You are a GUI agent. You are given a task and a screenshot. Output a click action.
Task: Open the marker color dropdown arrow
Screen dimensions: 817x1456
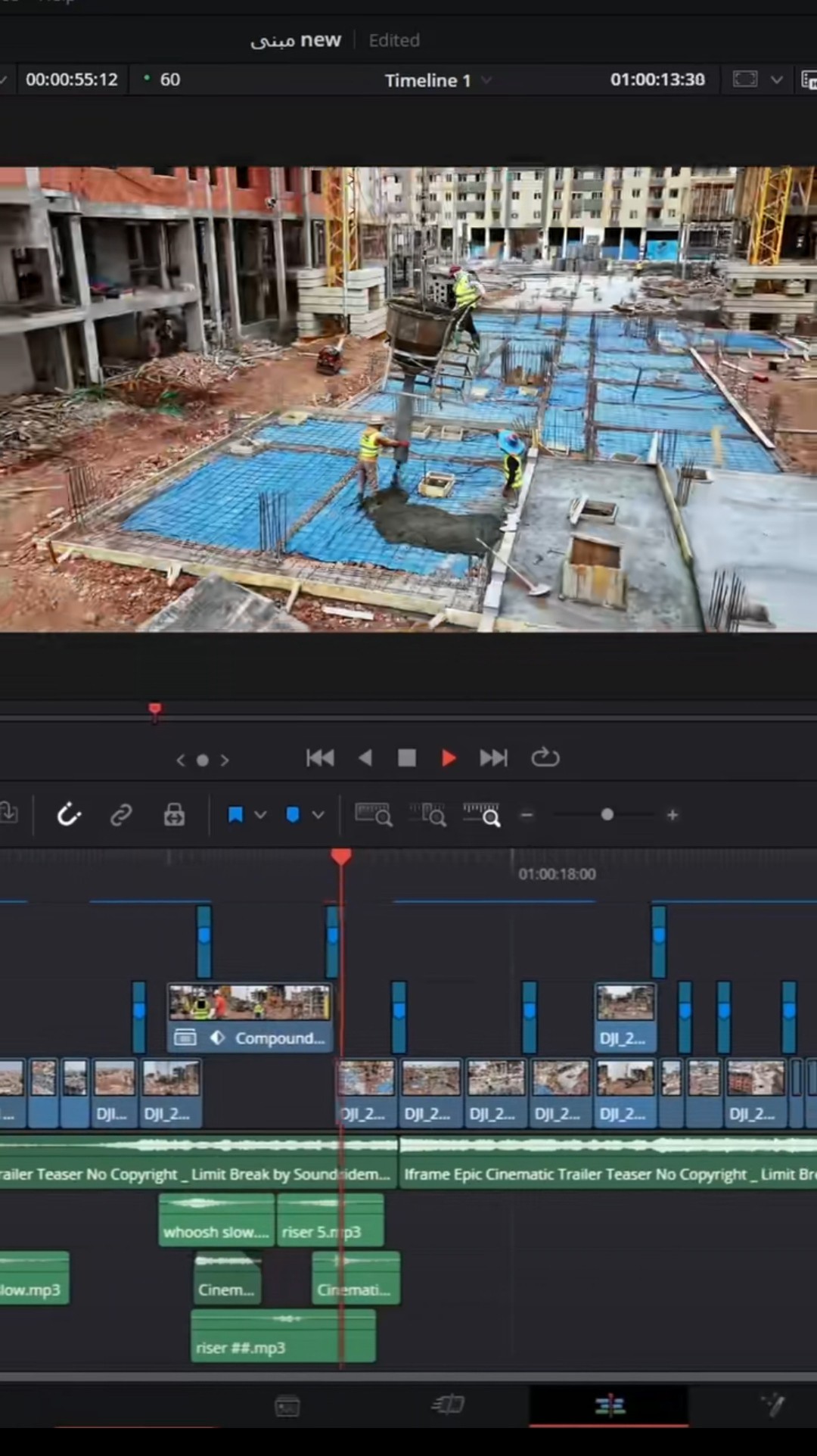coord(318,815)
